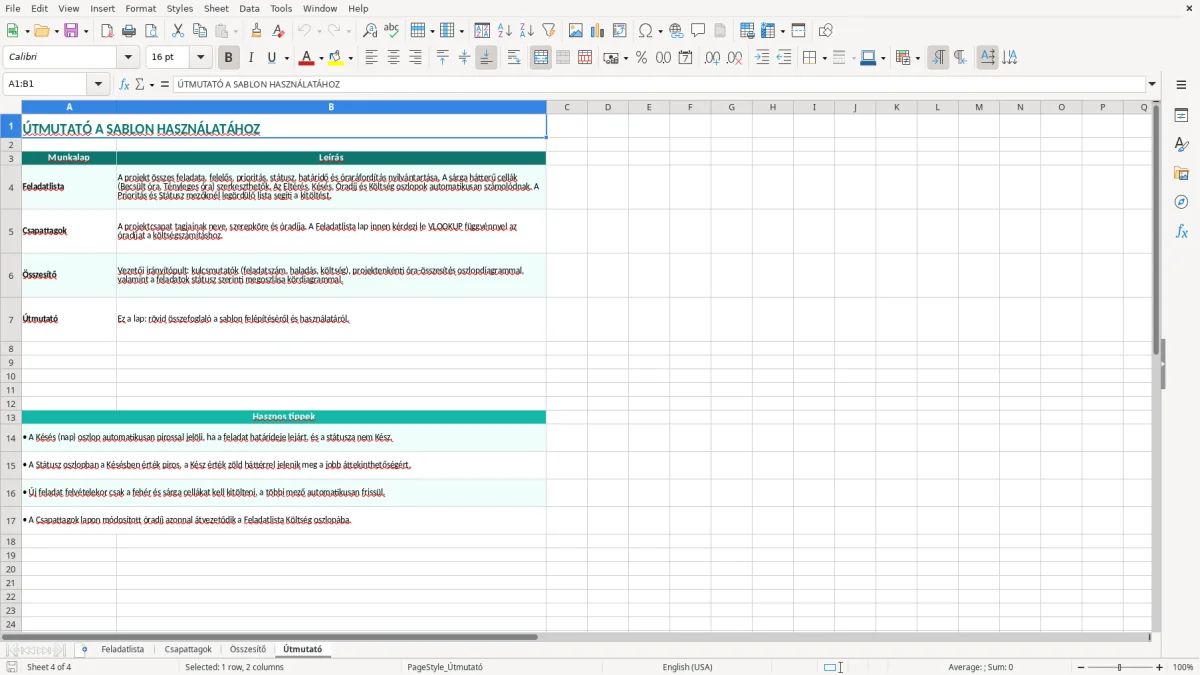Click Delete Decimal Place icon
The height and width of the screenshot is (675, 1200).
(x=735, y=58)
